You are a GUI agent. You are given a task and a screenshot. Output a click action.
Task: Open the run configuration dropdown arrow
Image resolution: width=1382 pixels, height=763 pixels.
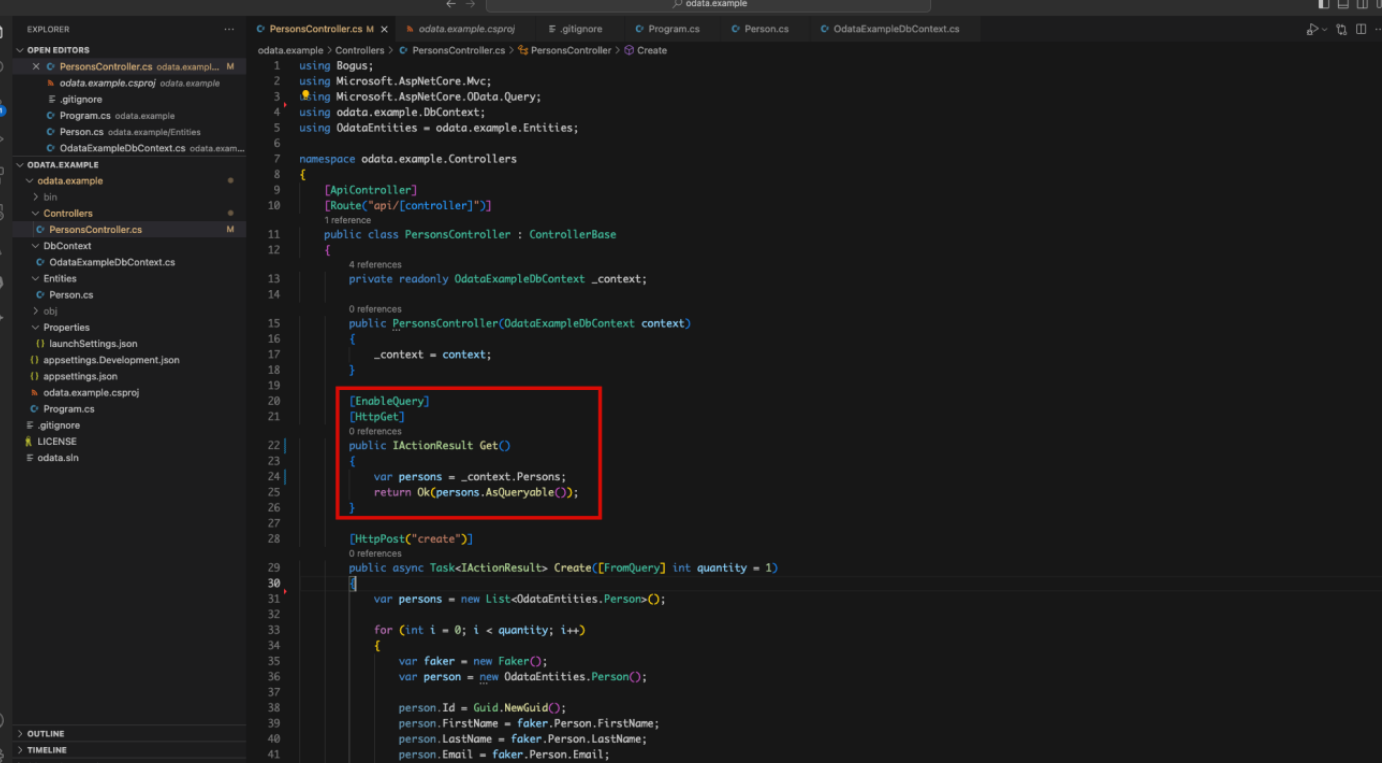point(1324,30)
